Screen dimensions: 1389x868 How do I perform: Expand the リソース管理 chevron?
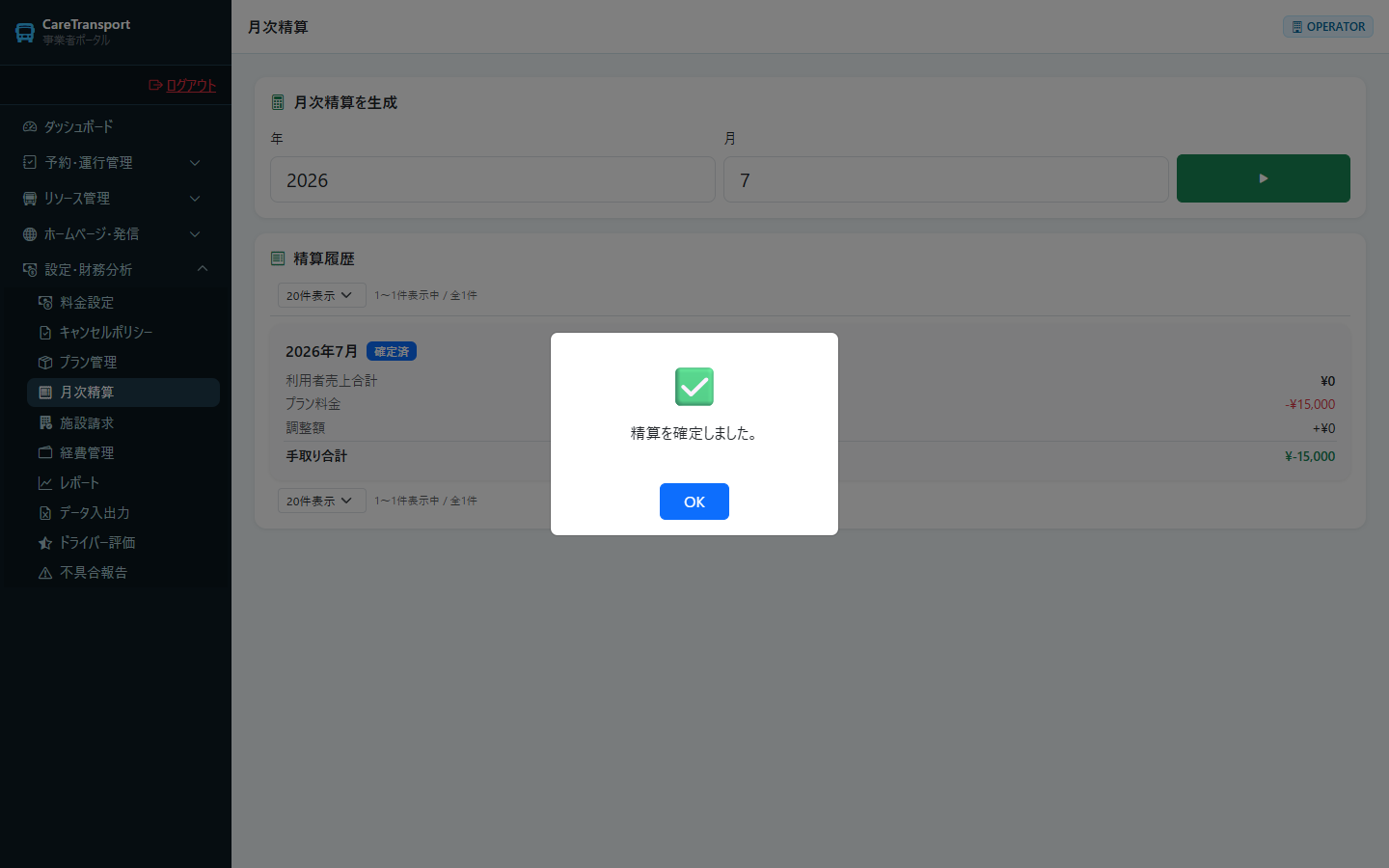tap(195, 199)
